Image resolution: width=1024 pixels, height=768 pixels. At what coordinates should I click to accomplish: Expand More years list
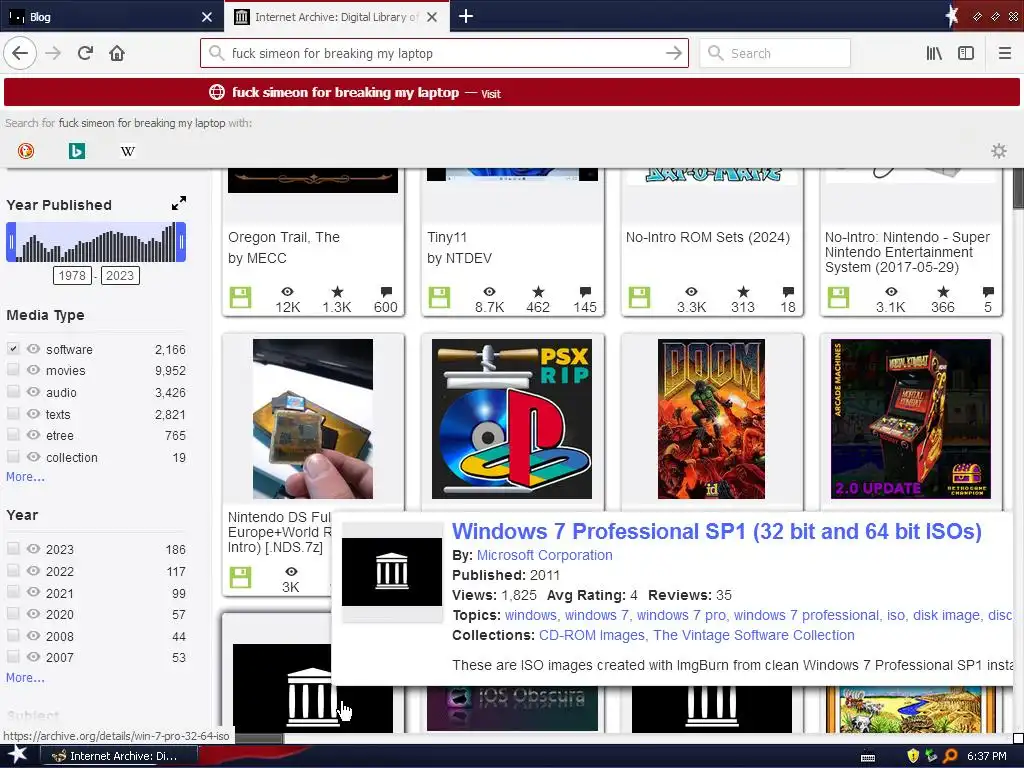25,678
